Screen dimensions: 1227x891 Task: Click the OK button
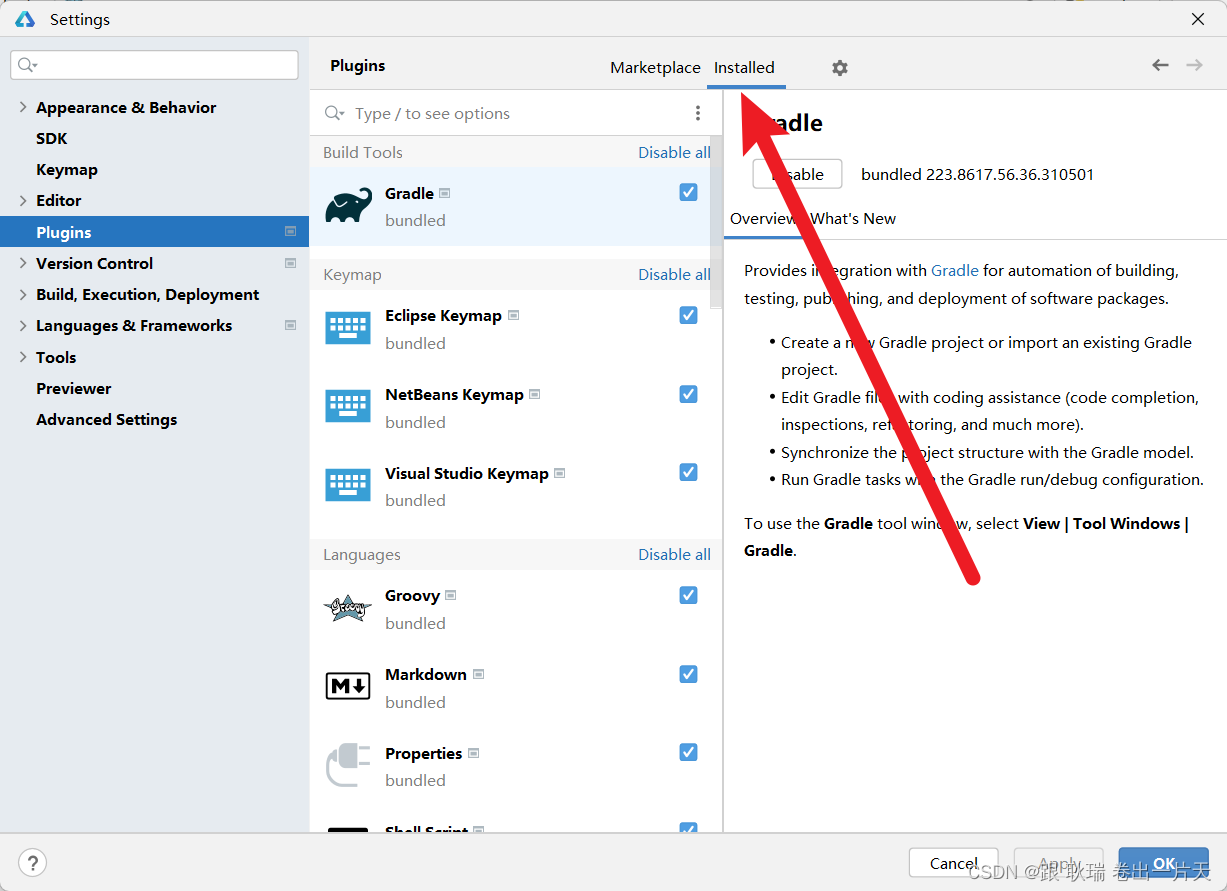[1164, 863]
